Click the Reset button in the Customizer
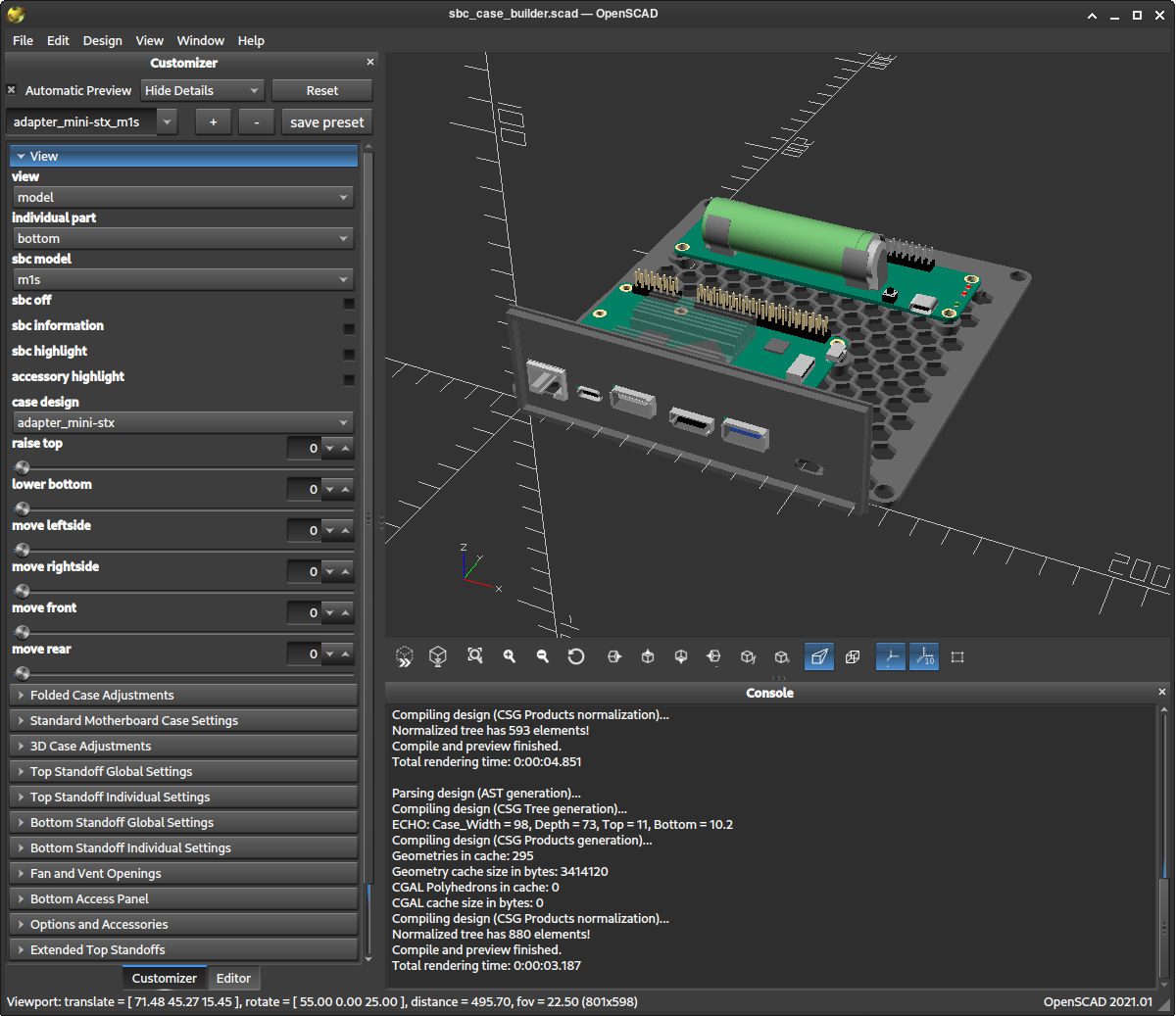The width and height of the screenshot is (1176, 1016). 322,90
